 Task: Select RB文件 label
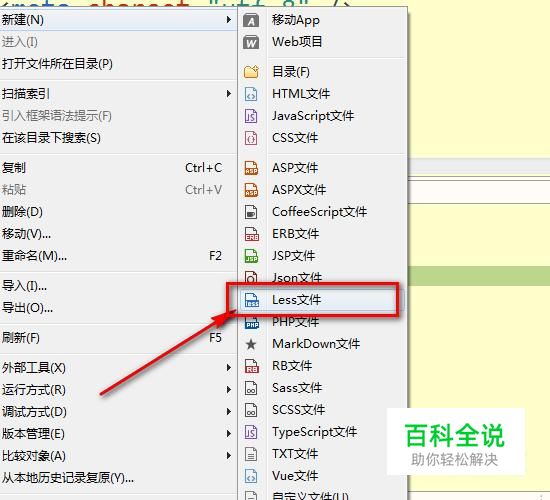pyautogui.click(x=292, y=366)
